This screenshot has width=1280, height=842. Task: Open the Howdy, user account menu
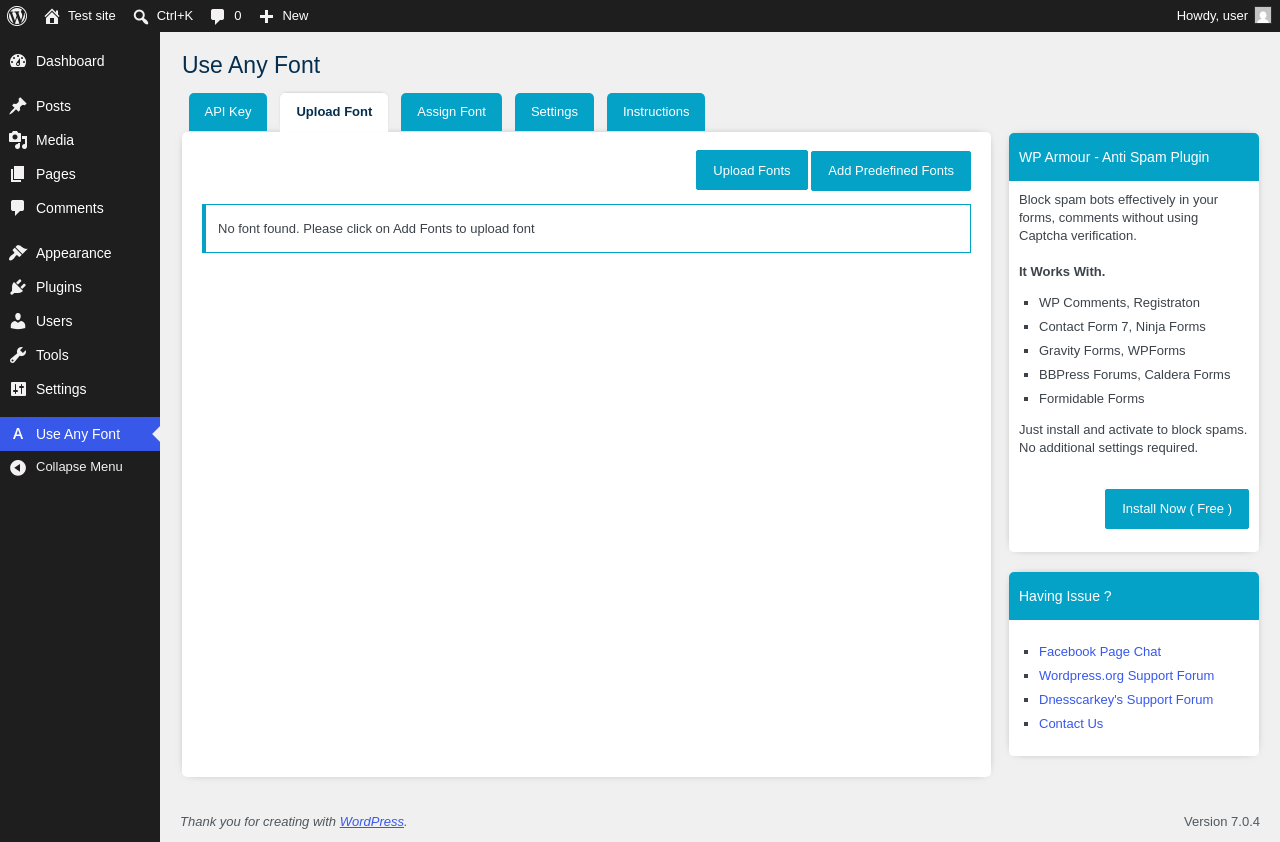point(1224,16)
